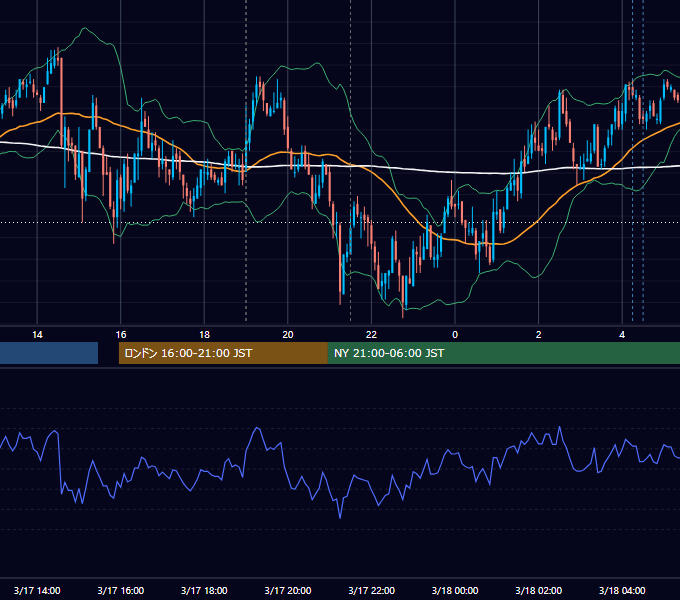The height and width of the screenshot is (600, 680).
Task: Click the '20' hour axis label
Action: pos(288,335)
